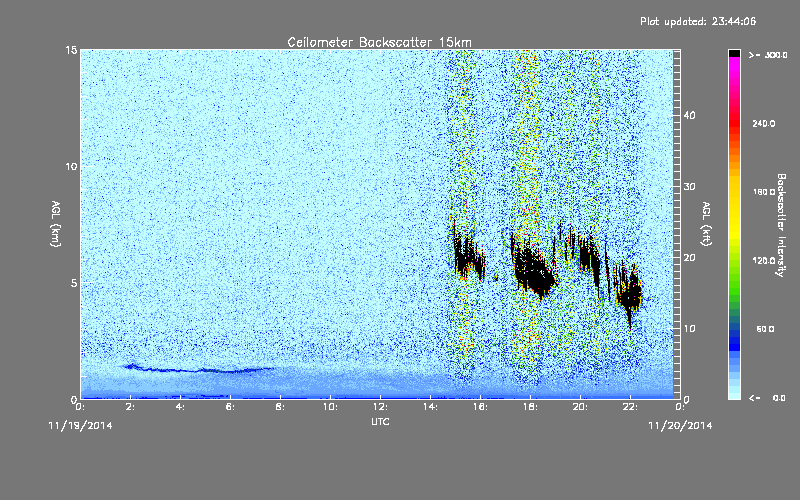This screenshot has width=800, height=500.
Task: Click the 30 tick label on kft axis
Action: click(689, 186)
